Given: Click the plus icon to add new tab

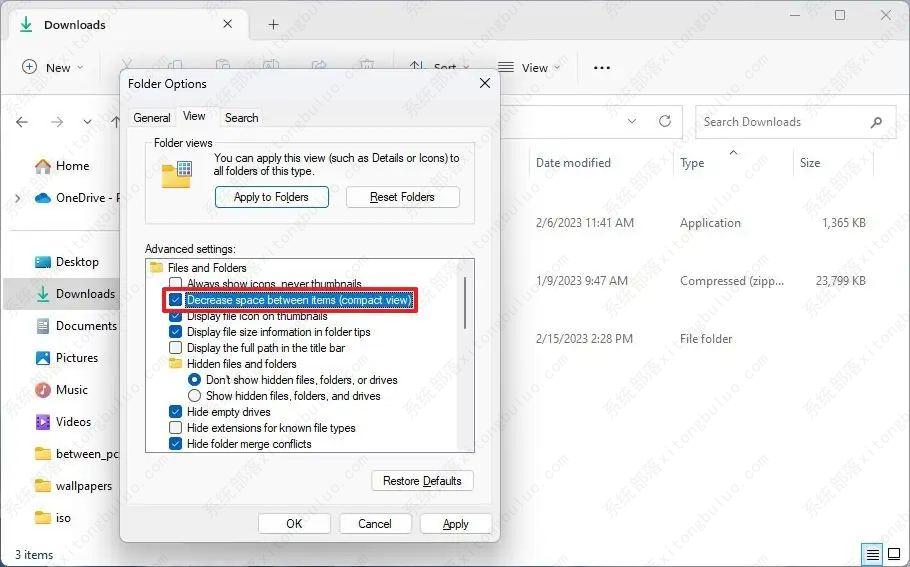Looking at the screenshot, I should coord(273,24).
